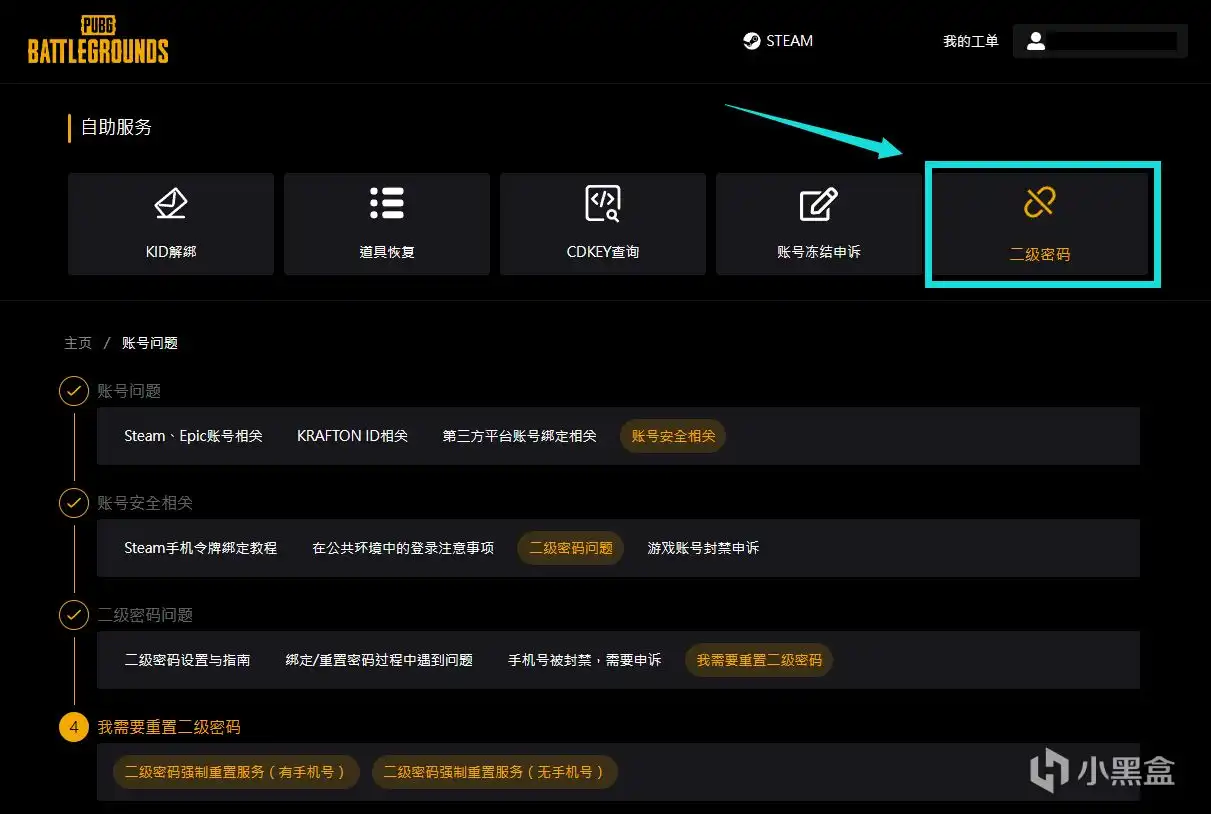Open the KID解绑 self-service tile
1211x814 pixels.
tap(171, 224)
